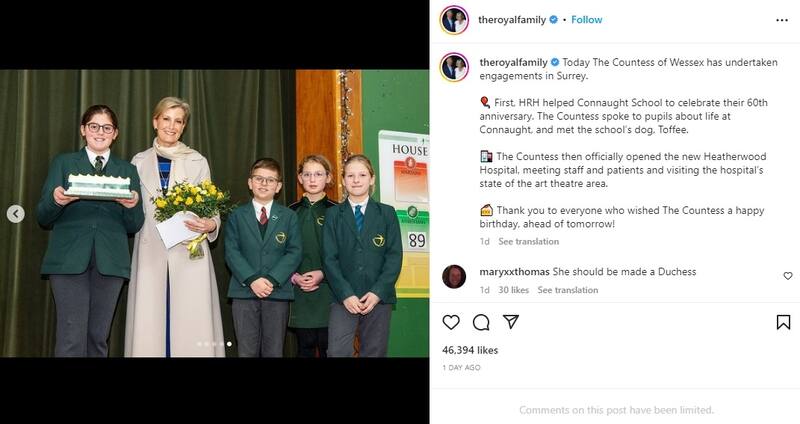Follow theroyalfamily account
This screenshot has height=424, width=800.
tap(587, 19)
